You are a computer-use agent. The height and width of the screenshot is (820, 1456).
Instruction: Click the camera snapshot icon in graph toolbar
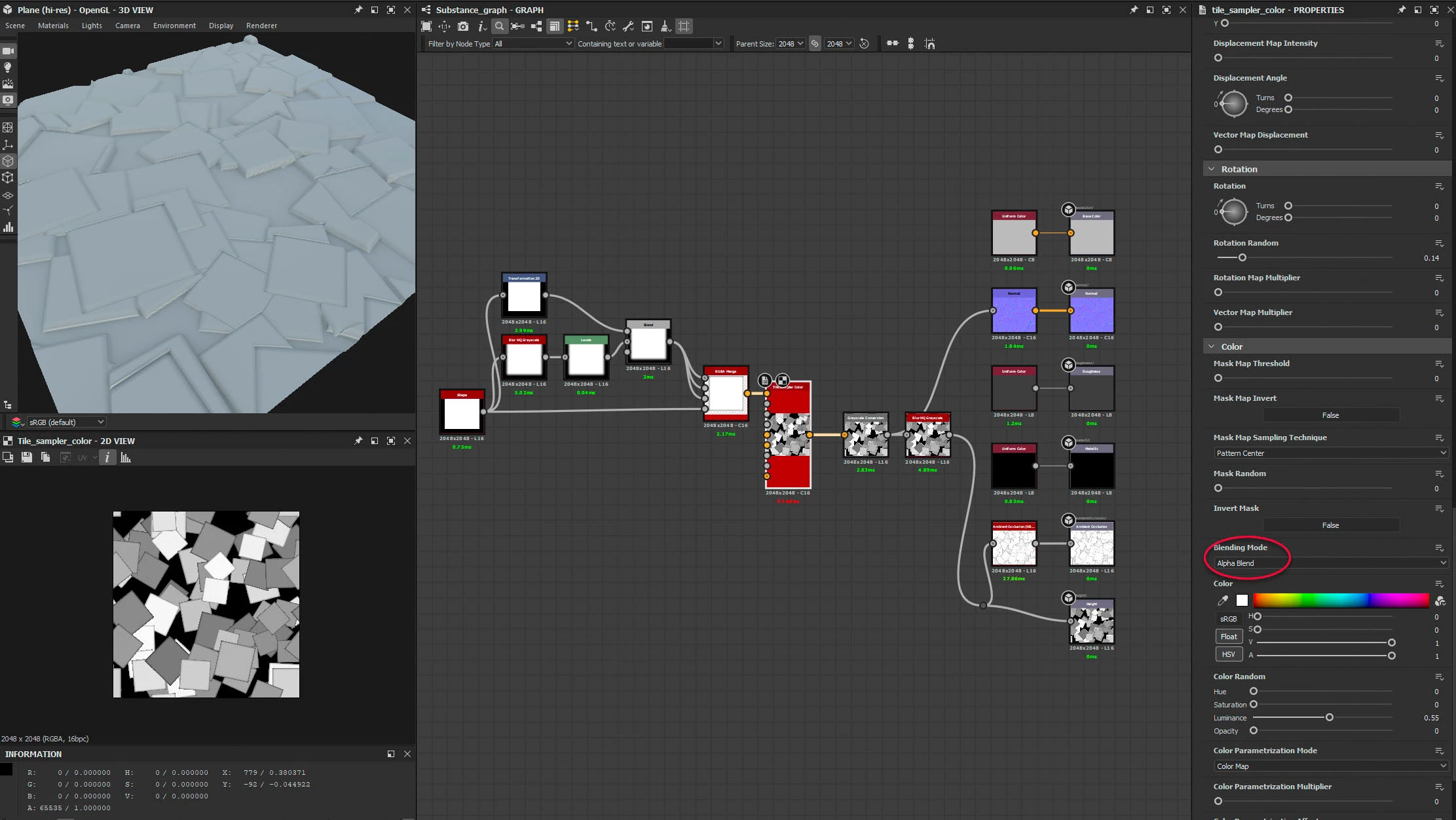[x=463, y=26]
